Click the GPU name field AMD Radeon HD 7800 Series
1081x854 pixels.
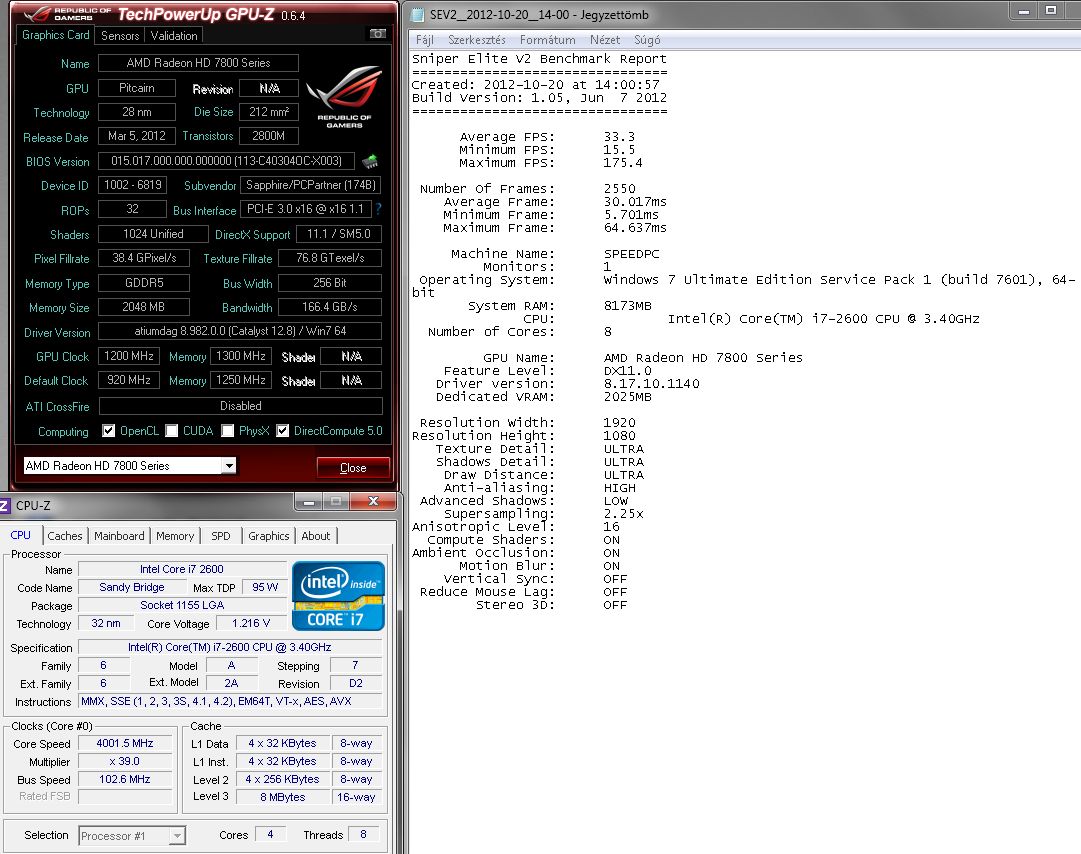click(199, 63)
